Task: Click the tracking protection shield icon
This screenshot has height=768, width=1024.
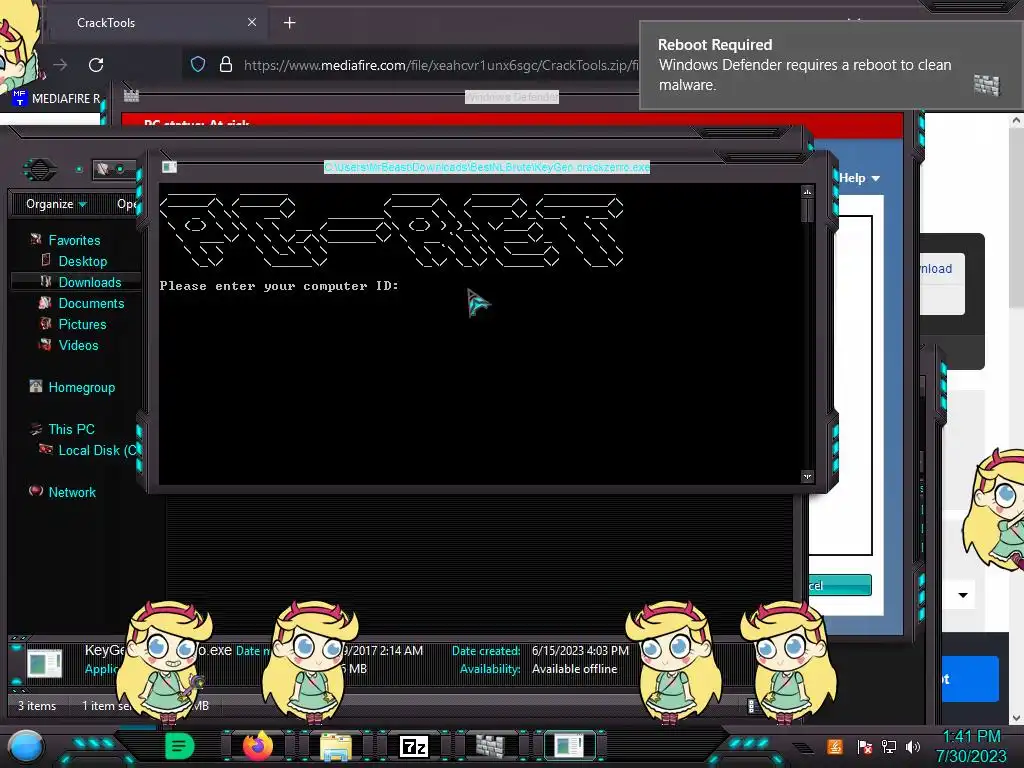Action: pyautogui.click(x=198, y=64)
